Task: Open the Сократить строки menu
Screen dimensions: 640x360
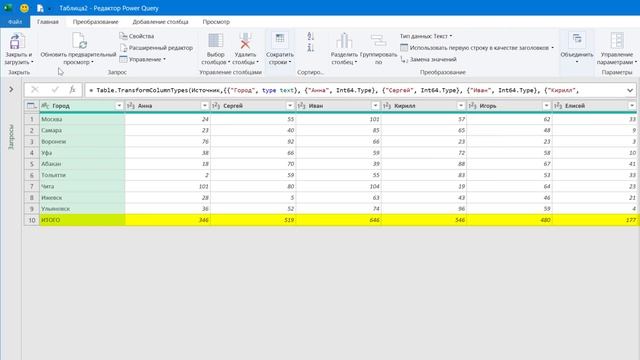Action: coord(280,49)
